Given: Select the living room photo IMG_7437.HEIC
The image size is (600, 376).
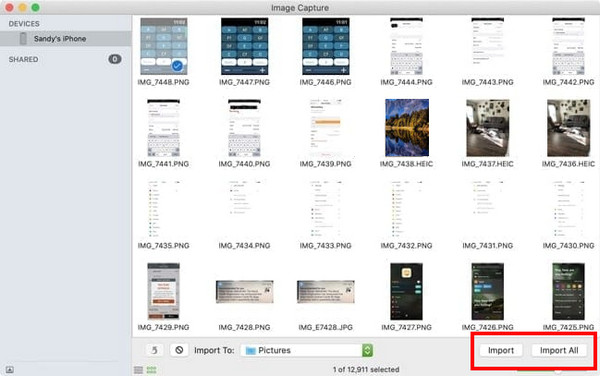Looking at the screenshot, I should coord(488,128).
